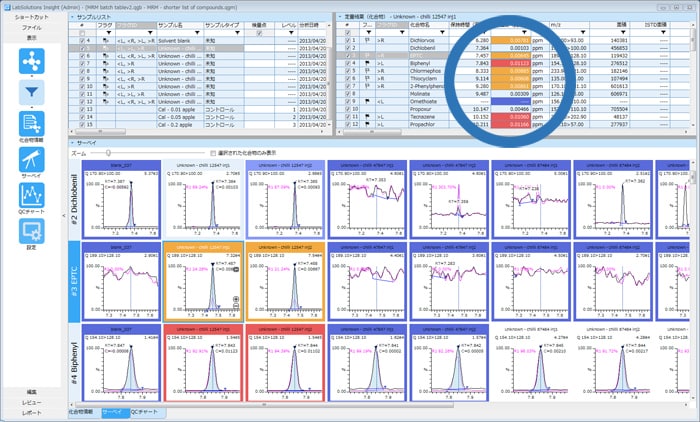Click the survey panel horizontal scrollbar
This screenshot has height=422, width=700.
tap(263, 405)
